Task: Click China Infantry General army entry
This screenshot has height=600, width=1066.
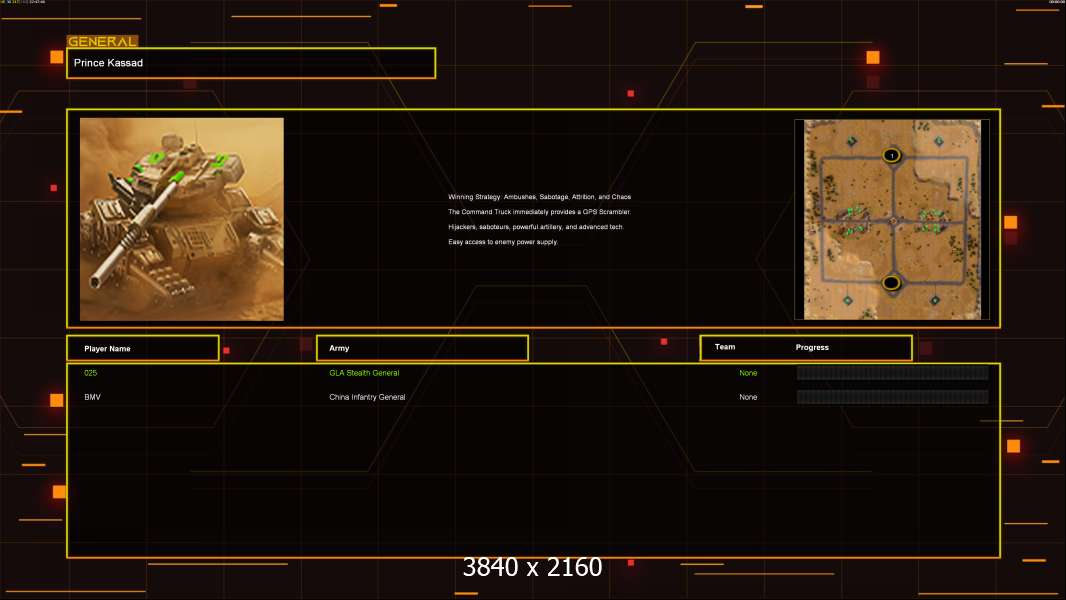Action: [x=367, y=398]
